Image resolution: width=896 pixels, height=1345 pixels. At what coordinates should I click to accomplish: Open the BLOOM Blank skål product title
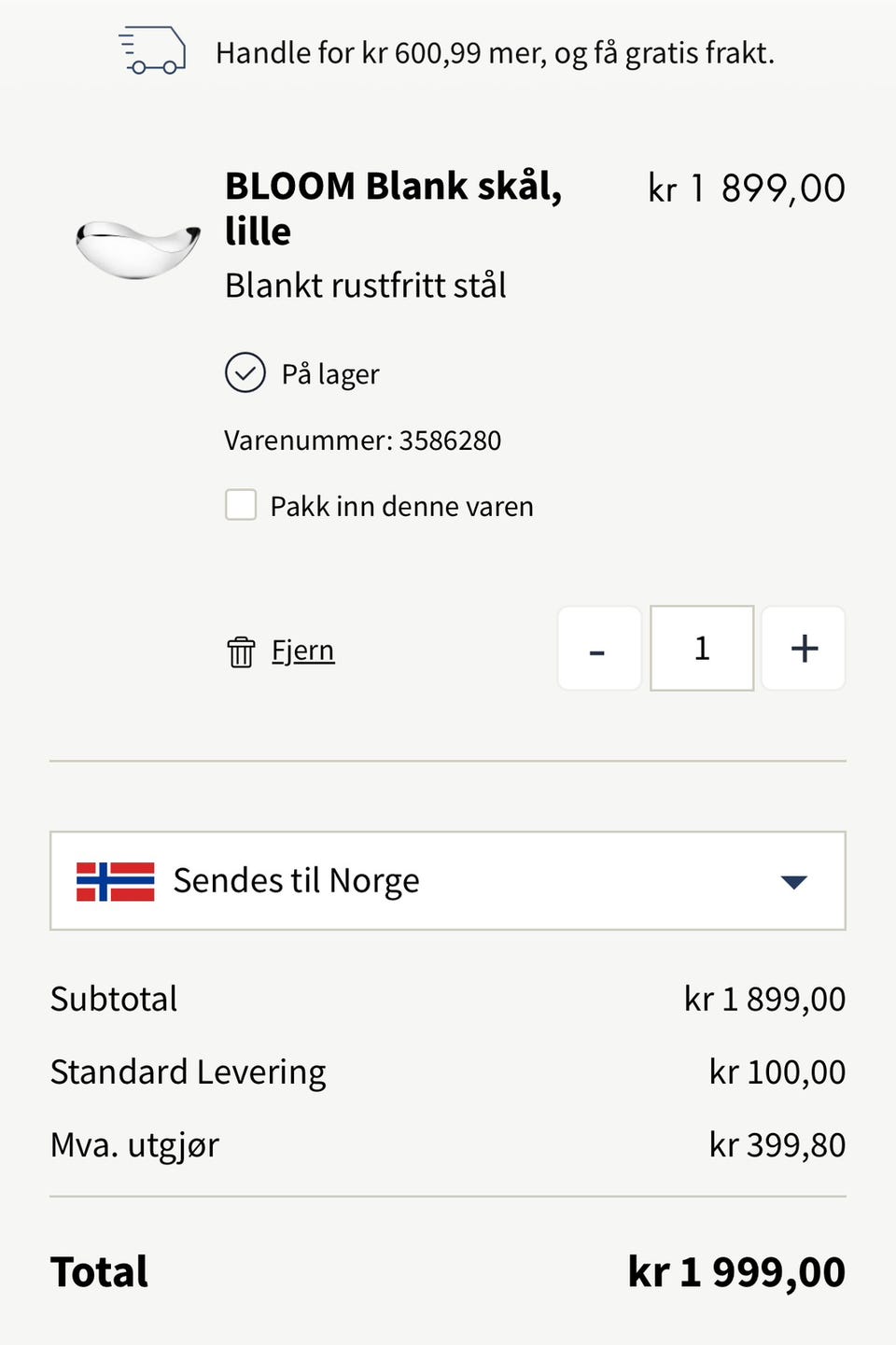coord(393,208)
